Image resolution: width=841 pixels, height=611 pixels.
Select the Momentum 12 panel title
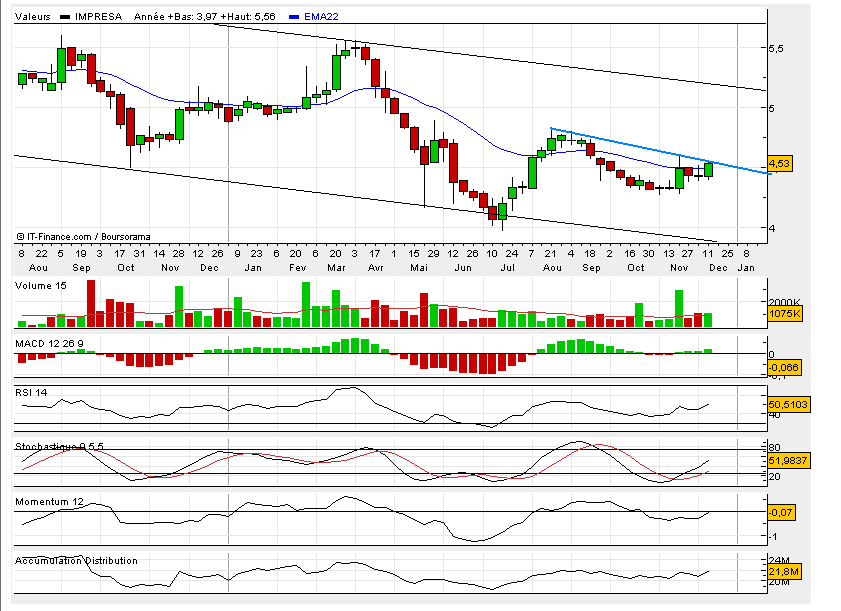pos(49,502)
